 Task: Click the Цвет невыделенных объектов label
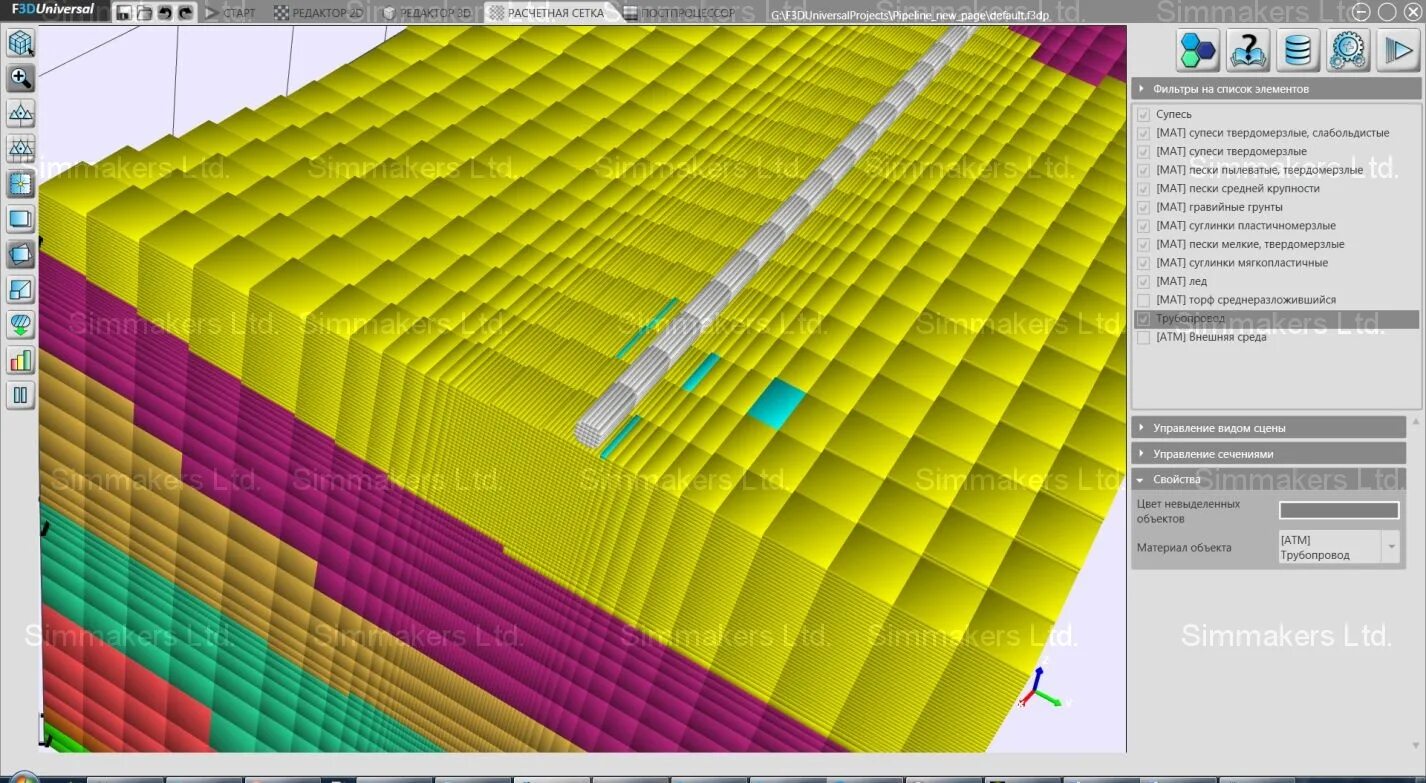[x=1189, y=511]
